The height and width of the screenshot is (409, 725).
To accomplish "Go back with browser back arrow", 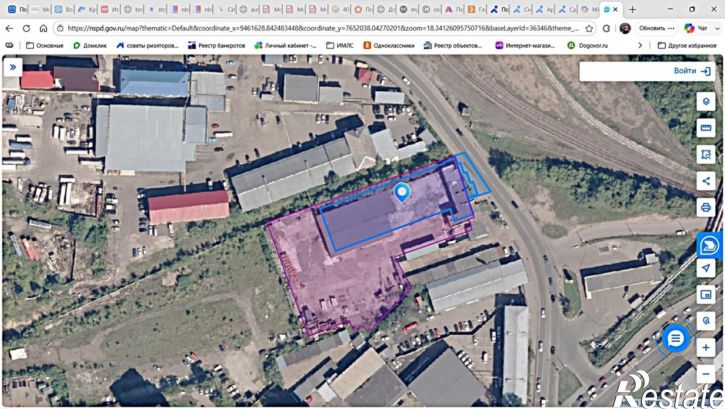I will point(9,28).
